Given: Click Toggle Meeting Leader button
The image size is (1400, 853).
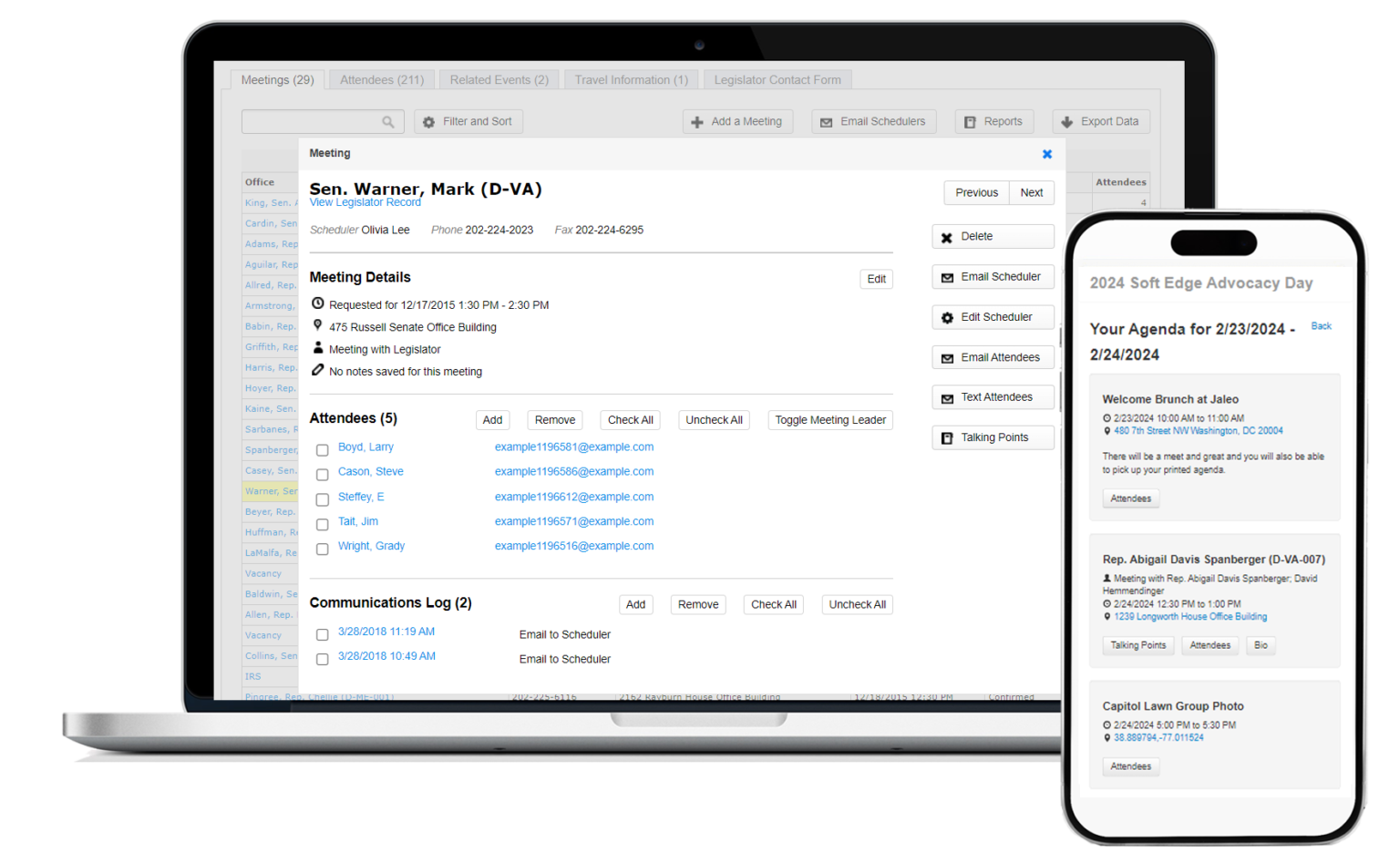Looking at the screenshot, I should 830,420.
